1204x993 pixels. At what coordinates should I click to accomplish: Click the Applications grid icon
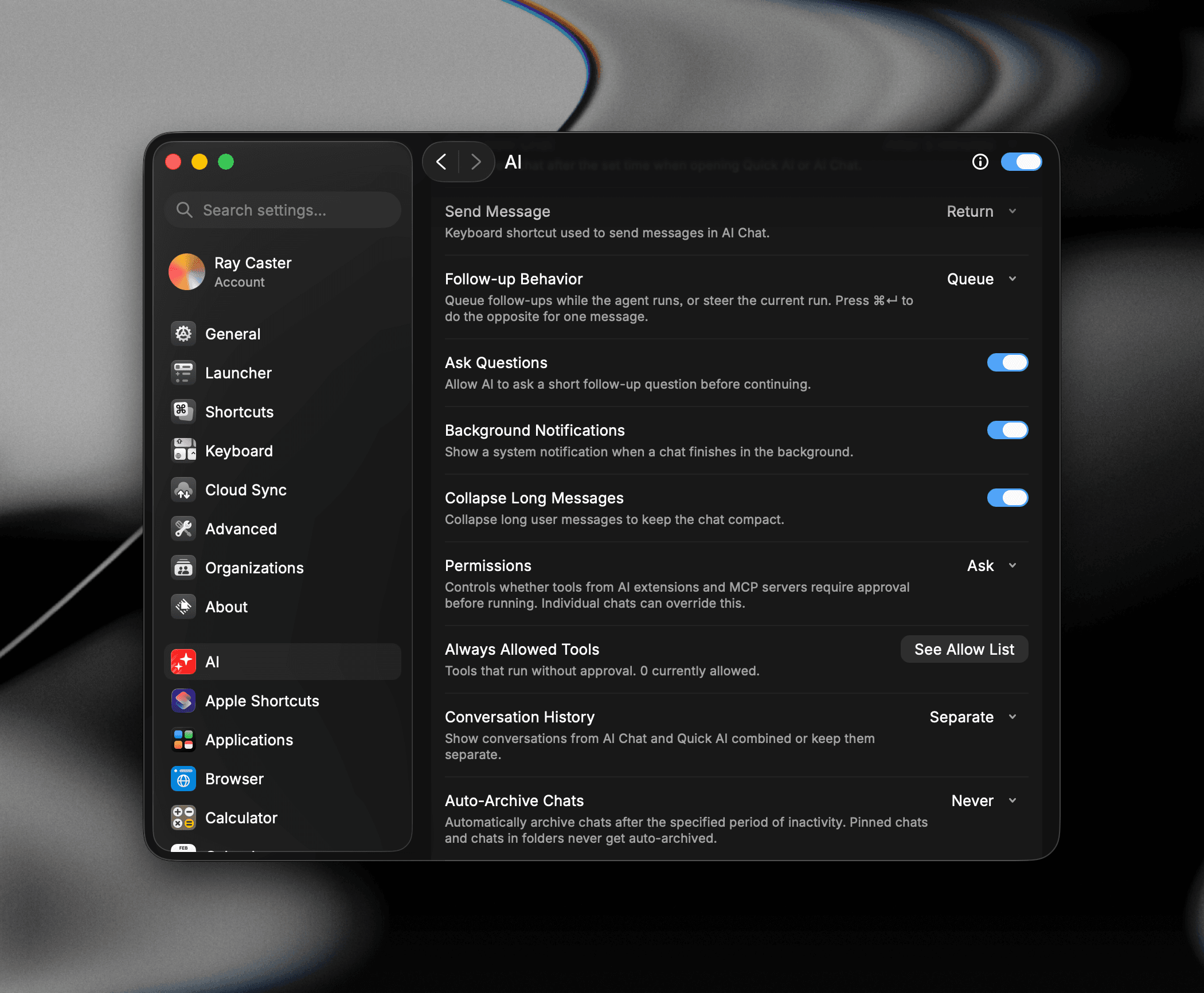tap(183, 740)
